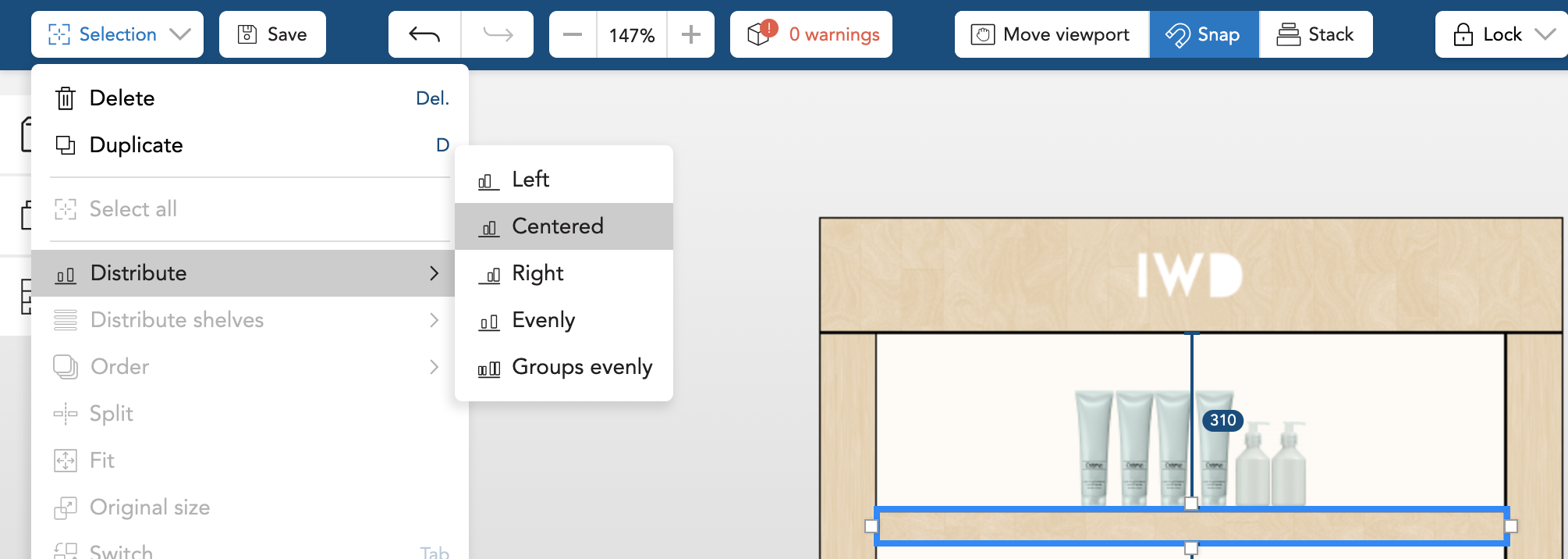The width and height of the screenshot is (1568, 559).
Task: Click the Duplicate icon in menu
Action: [66, 145]
